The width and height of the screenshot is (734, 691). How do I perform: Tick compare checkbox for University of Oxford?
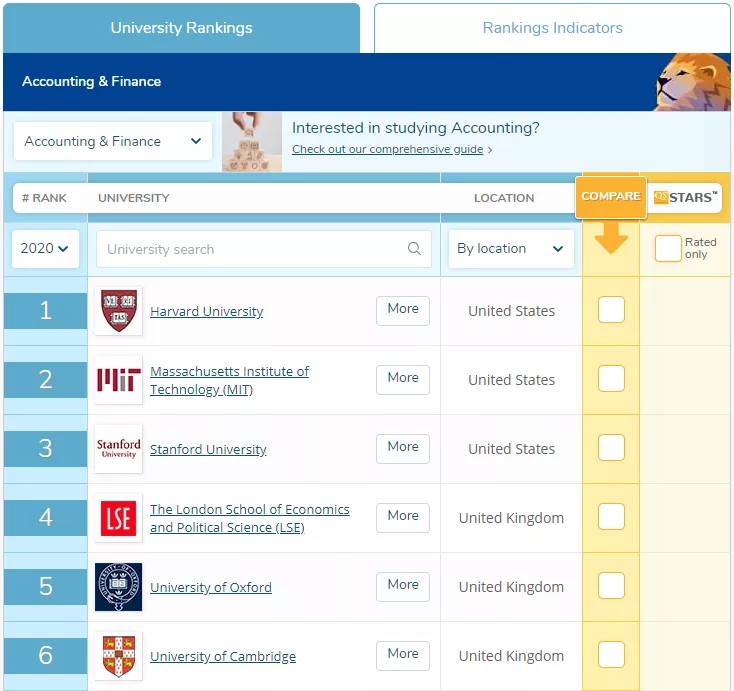(611, 586)
